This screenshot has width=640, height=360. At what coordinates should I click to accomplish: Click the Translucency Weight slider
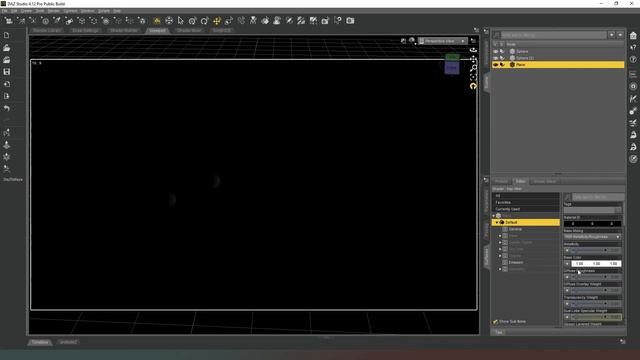596,304
